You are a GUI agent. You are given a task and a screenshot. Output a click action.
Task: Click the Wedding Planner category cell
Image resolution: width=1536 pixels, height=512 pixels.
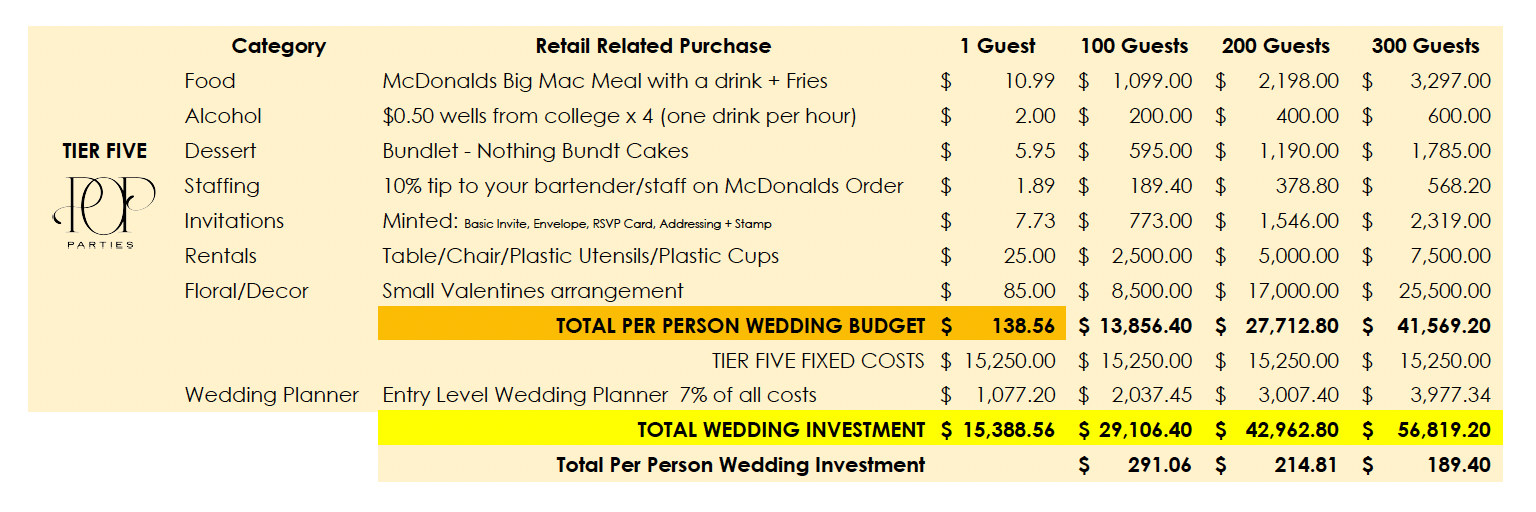pos(271,395)
